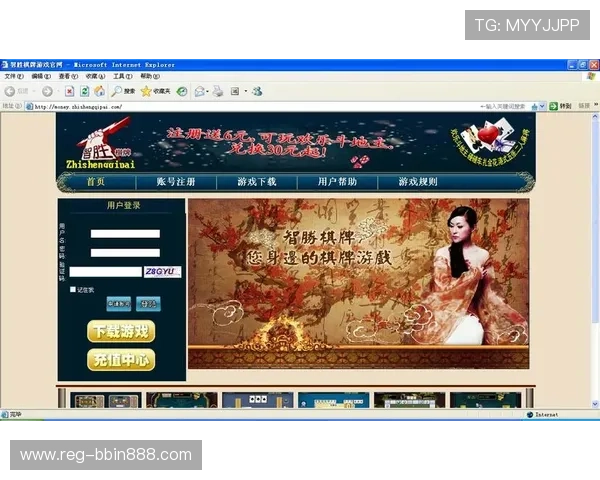
Task: Click the IE Forward arrow button
Action: click(47, 91)
